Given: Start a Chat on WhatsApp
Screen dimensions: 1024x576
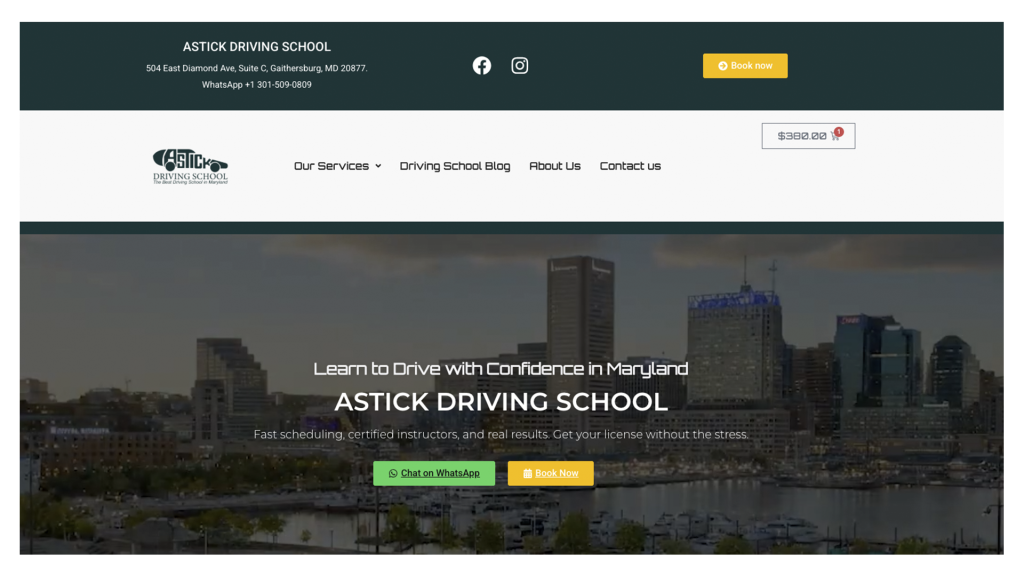Looking at the screenshot, I should [434, 473].
